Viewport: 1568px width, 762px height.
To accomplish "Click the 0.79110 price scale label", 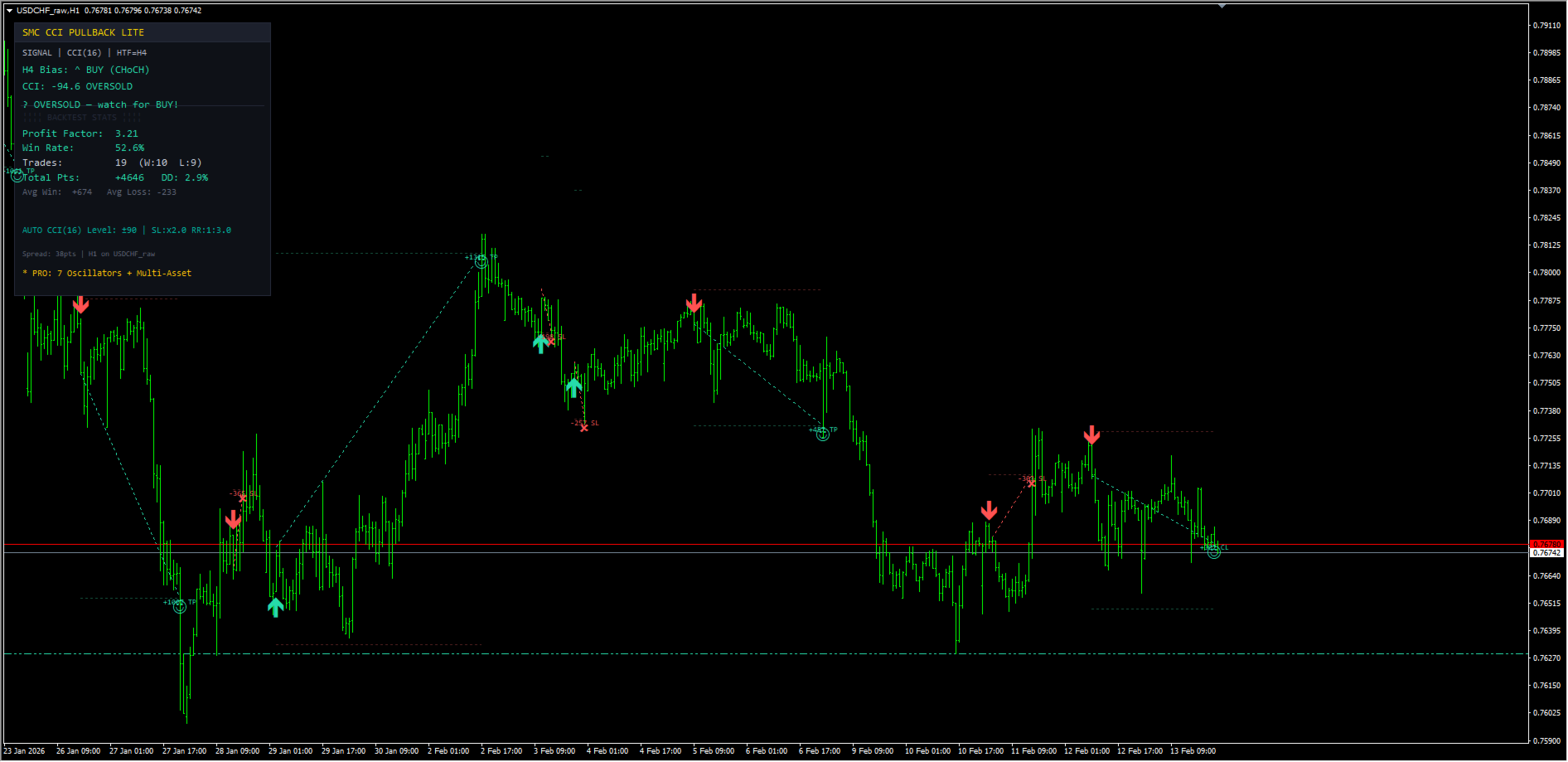I will pos(1546,26).
